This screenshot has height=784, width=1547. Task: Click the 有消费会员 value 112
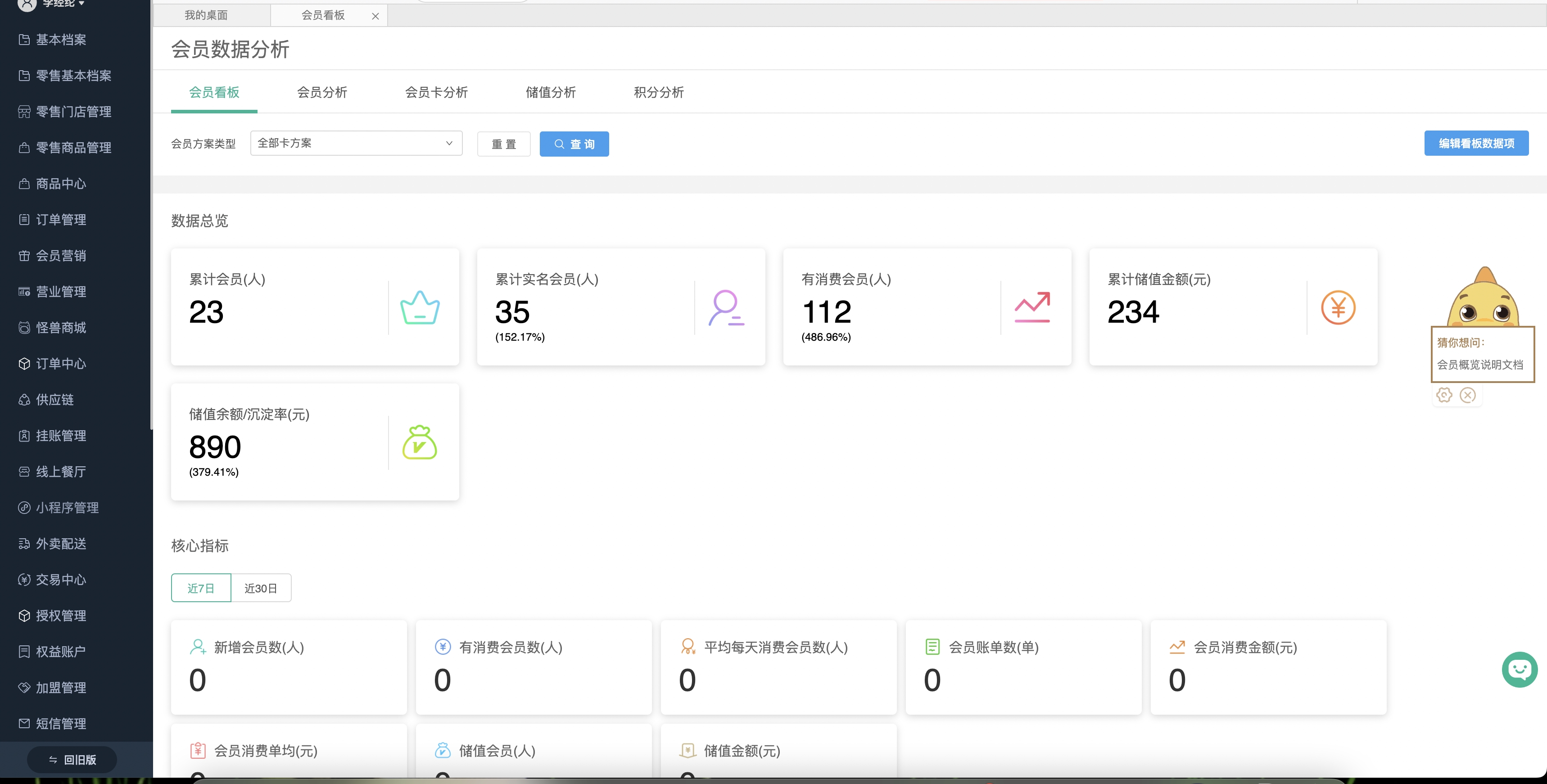tap(827, 312)
